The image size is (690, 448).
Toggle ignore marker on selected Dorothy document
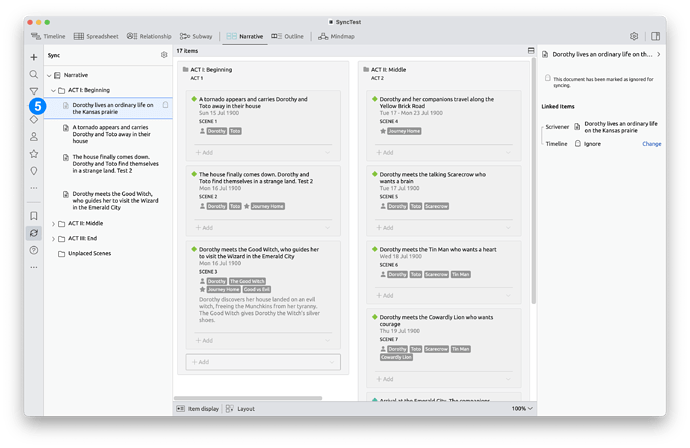coord(164,105)
